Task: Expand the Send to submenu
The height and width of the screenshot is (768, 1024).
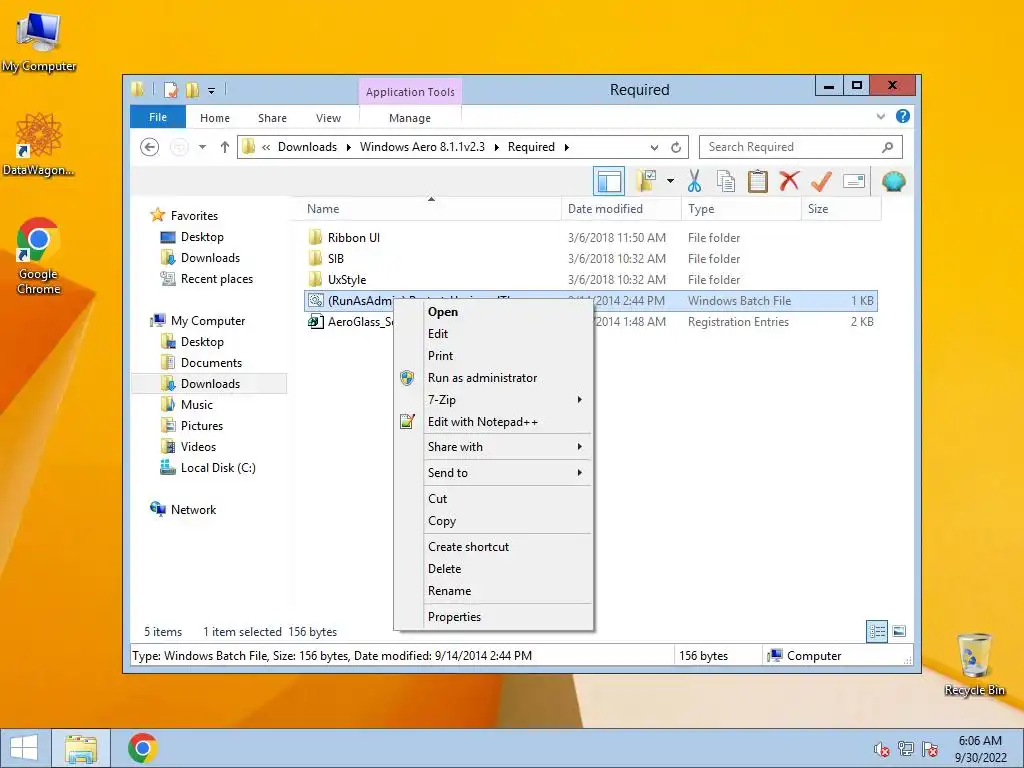Action: point(494,473)
